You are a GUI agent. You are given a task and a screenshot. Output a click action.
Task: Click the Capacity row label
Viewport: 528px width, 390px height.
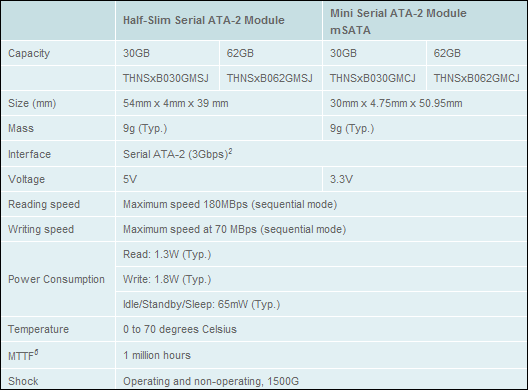(x=29, y=53)
